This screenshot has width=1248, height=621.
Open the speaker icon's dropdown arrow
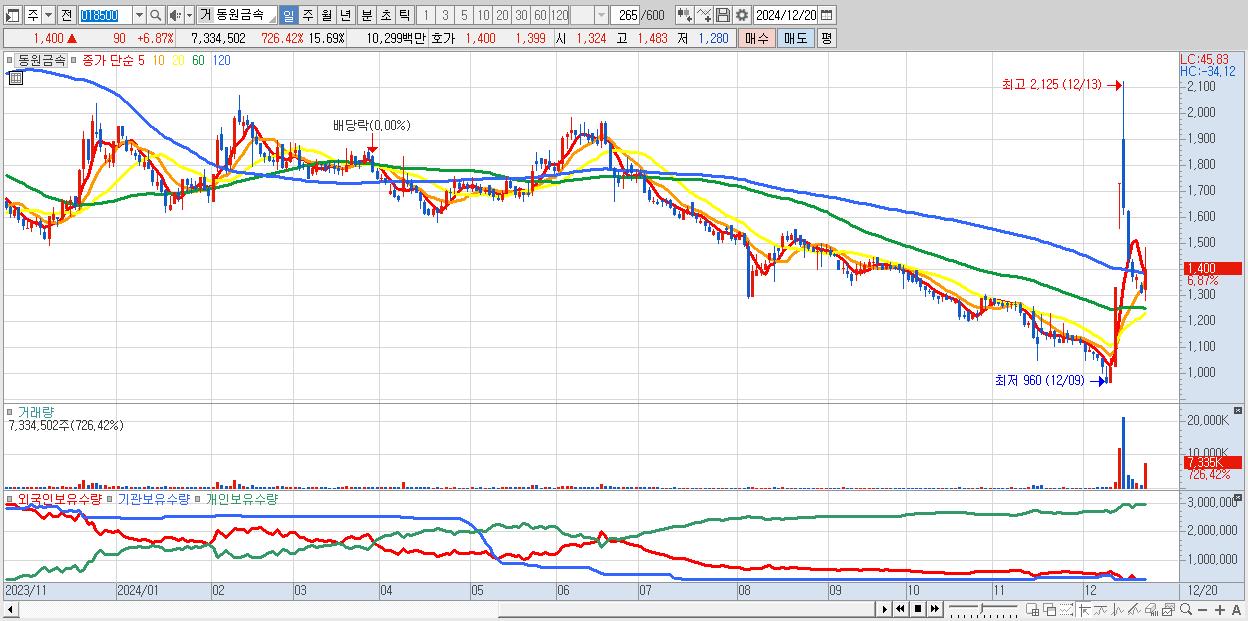189,15
